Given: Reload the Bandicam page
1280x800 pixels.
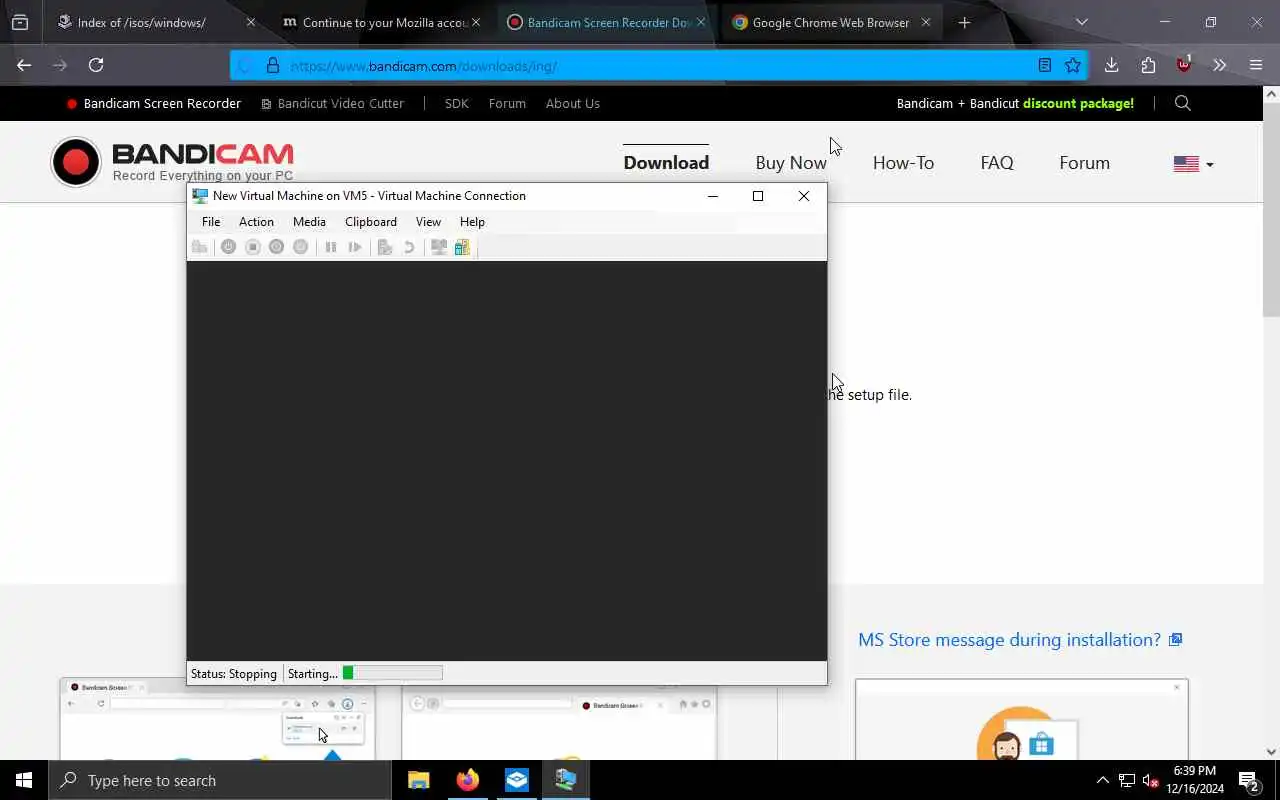Looking at the screenshot, I should 96,65.
